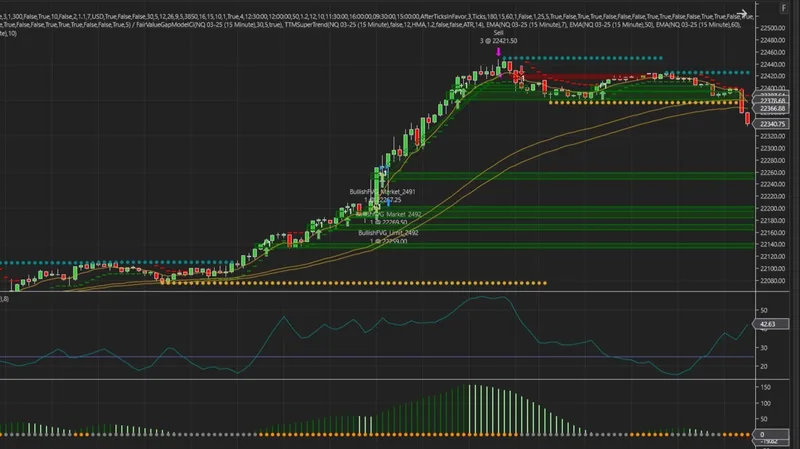Screen dimensions: 800x449
Task: Click the blue buy arrow below BullishFVG_Market_2491
Action: (x=388, y=203)
